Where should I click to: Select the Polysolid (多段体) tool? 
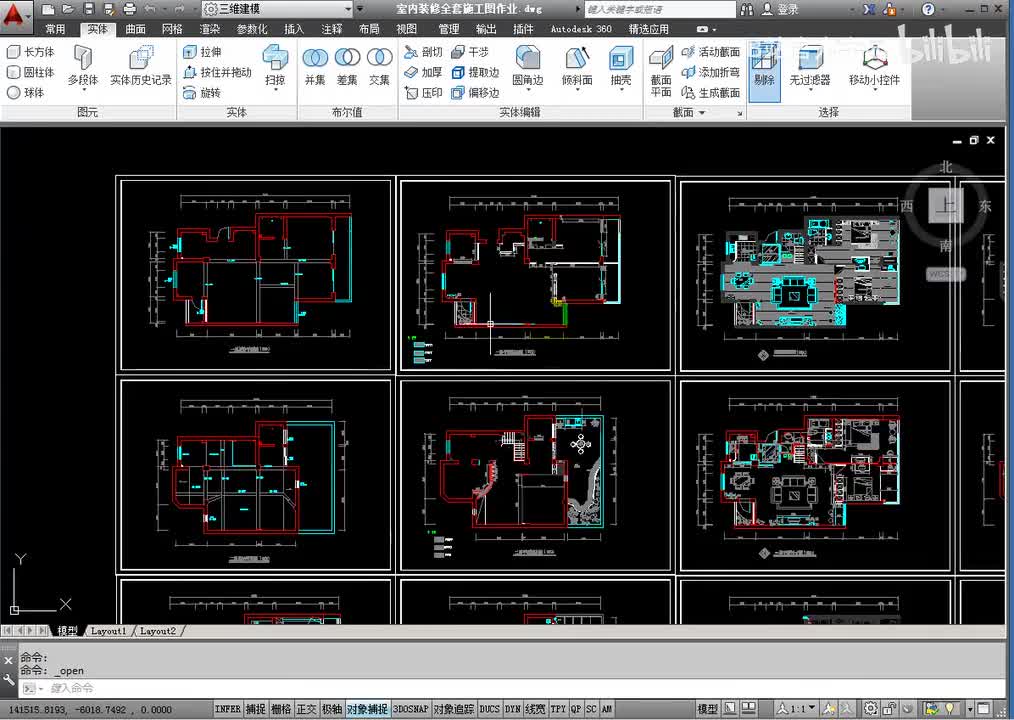83,66
